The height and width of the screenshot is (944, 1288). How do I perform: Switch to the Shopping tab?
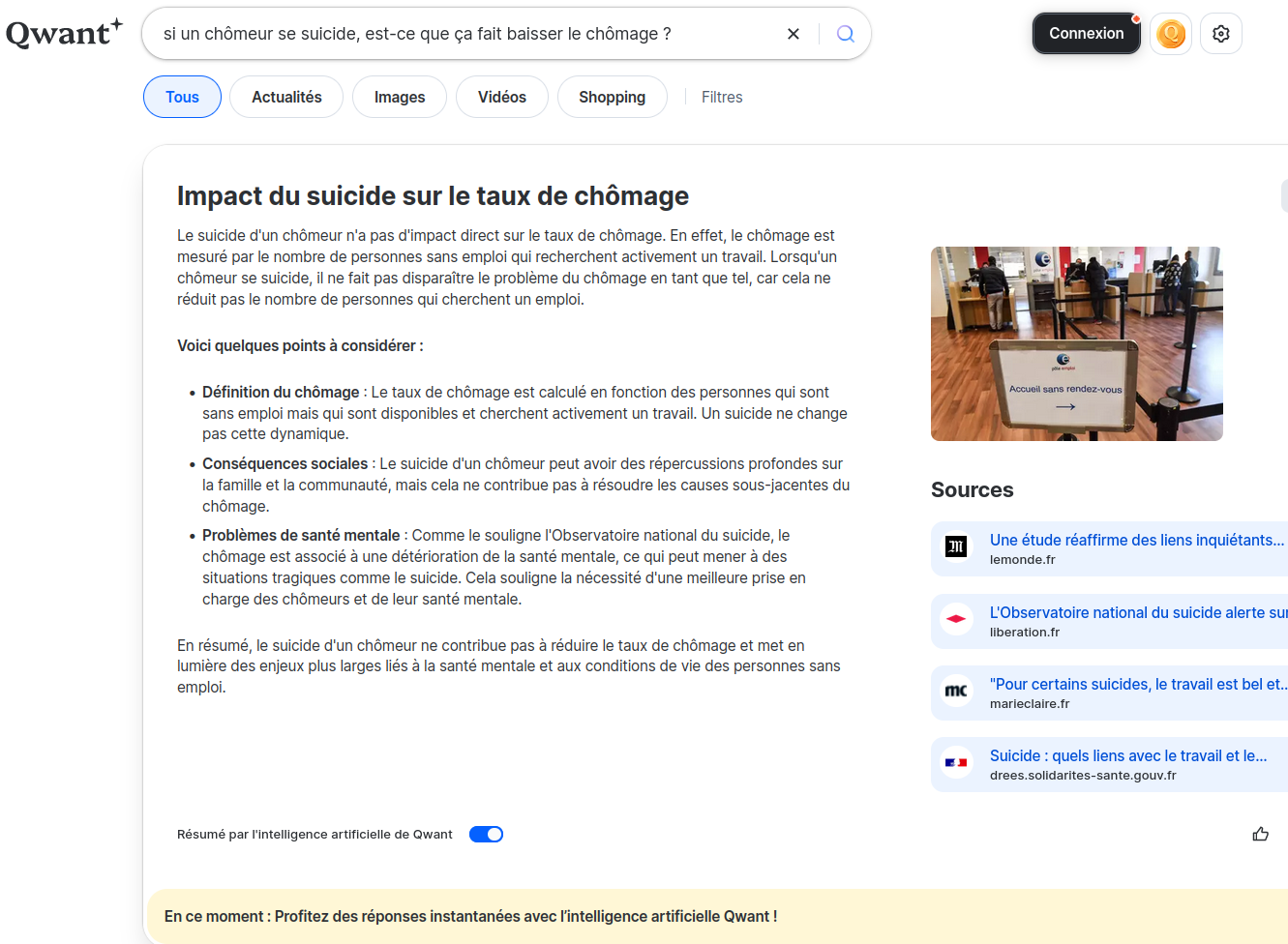[613, 97]
